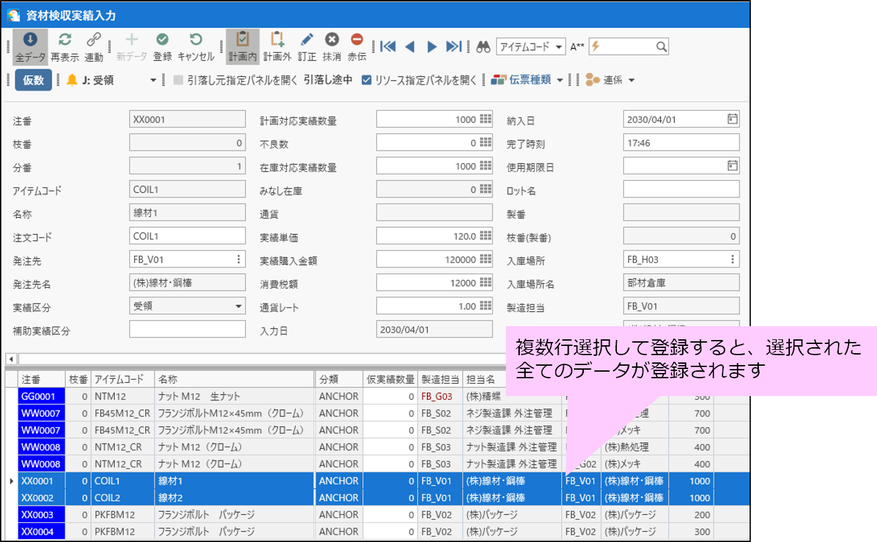
Task: Click the 仮数 button
Action: click(x=33, y=80)
